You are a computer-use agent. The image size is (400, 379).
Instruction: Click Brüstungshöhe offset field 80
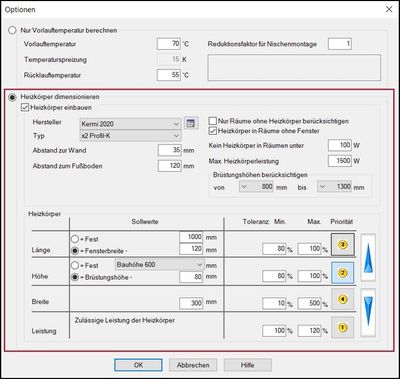[x=191, y=277]
